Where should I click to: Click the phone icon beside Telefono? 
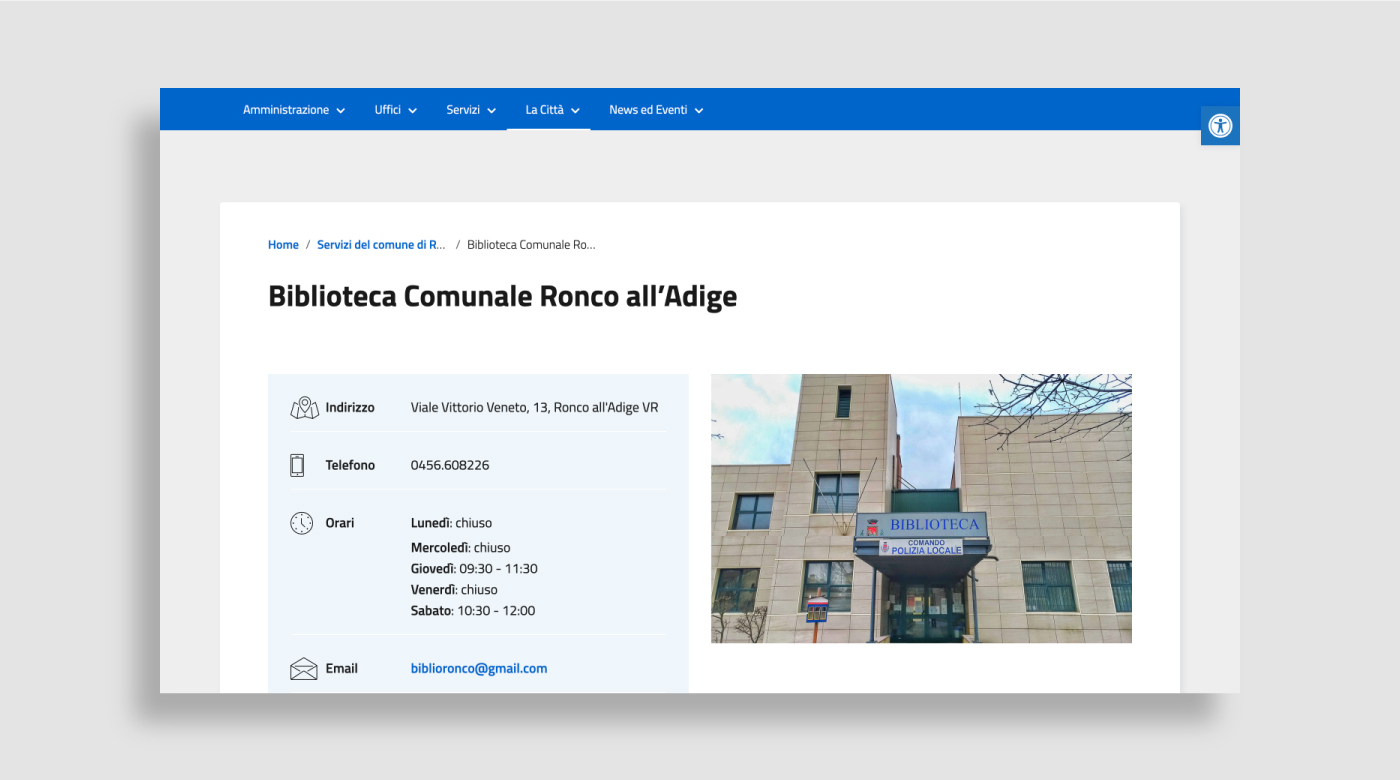coord(297,465)
